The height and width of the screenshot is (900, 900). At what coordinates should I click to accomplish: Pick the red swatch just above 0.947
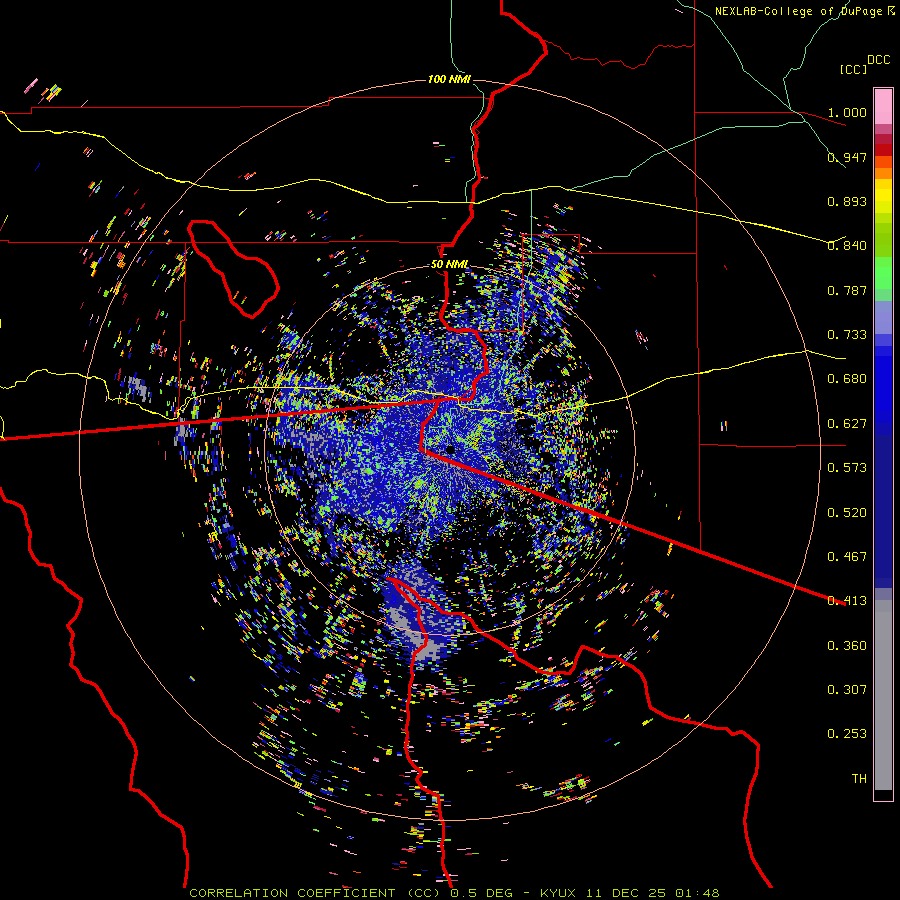click(883, 149)
